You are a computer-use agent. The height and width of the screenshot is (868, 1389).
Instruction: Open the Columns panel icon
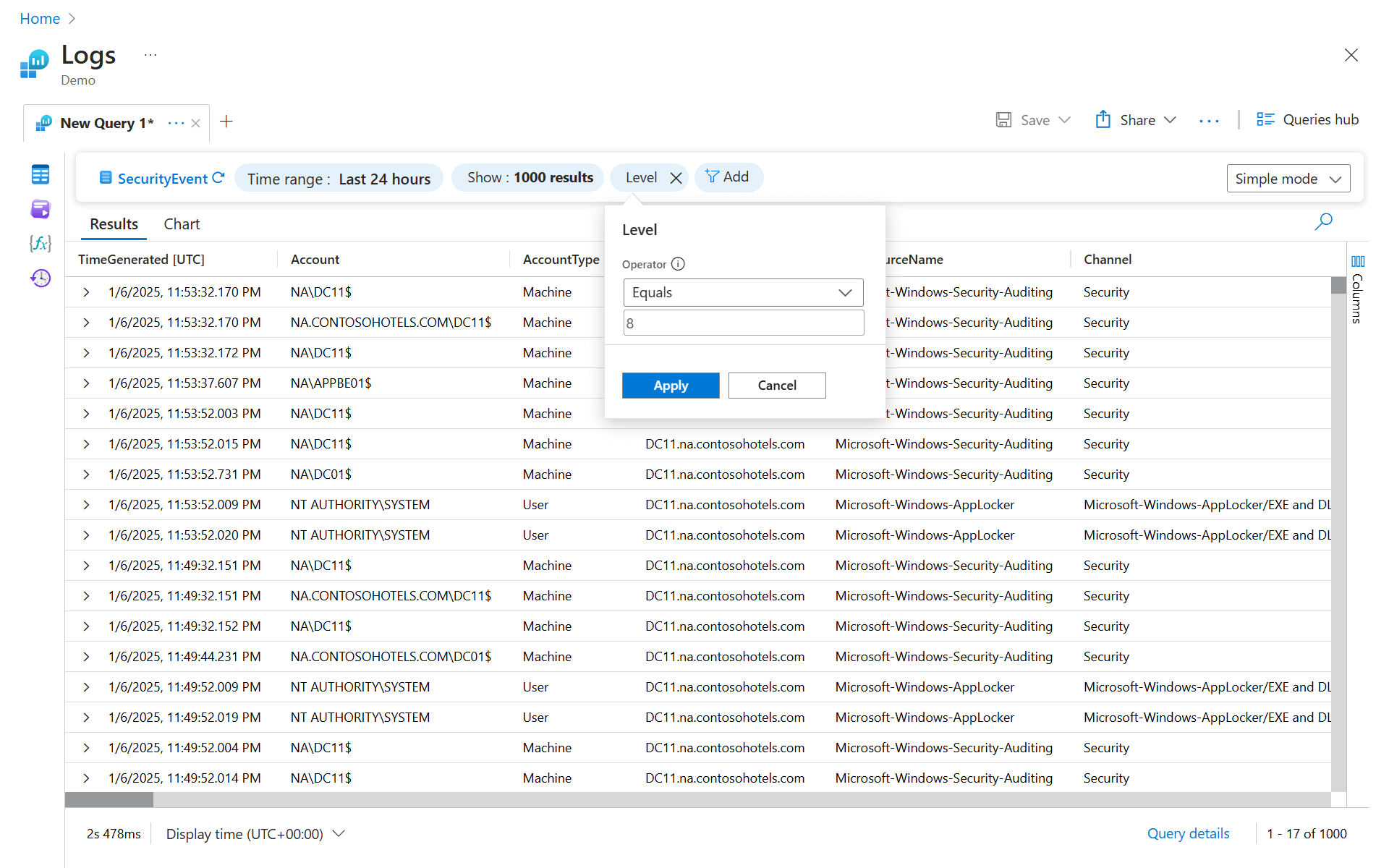click(1358, 261)
